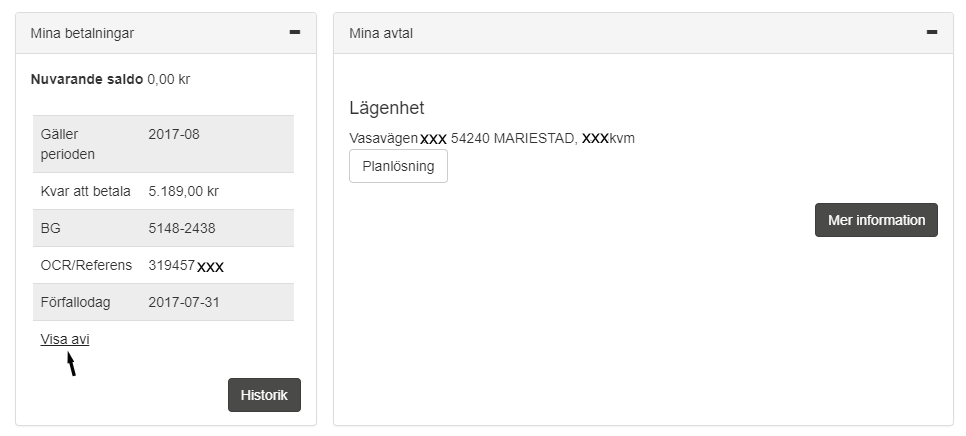Select the 5.189,00 kr amount
966x436 pixels.
pyautogui.click(x=184, y=191)
